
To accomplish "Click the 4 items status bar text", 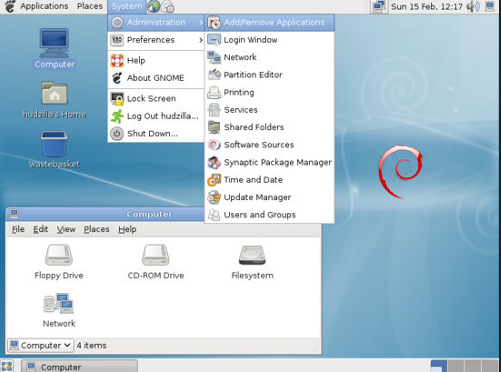I will coord(91,346).
